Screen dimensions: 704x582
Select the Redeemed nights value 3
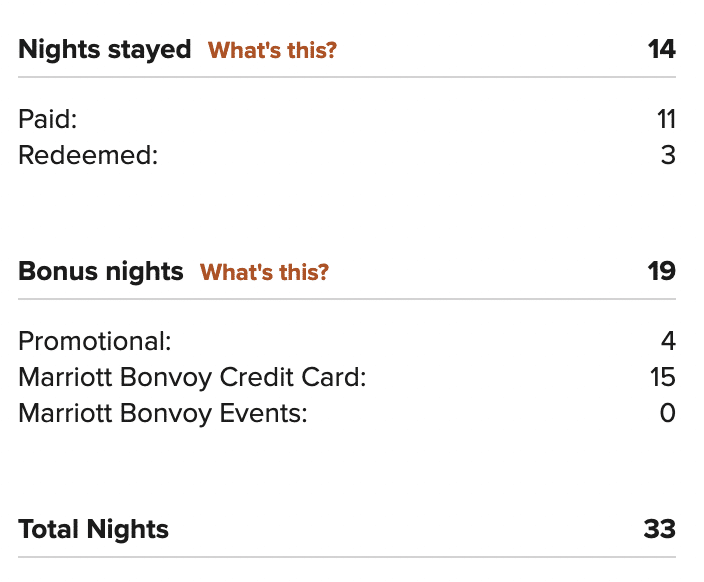click(668, 156)
